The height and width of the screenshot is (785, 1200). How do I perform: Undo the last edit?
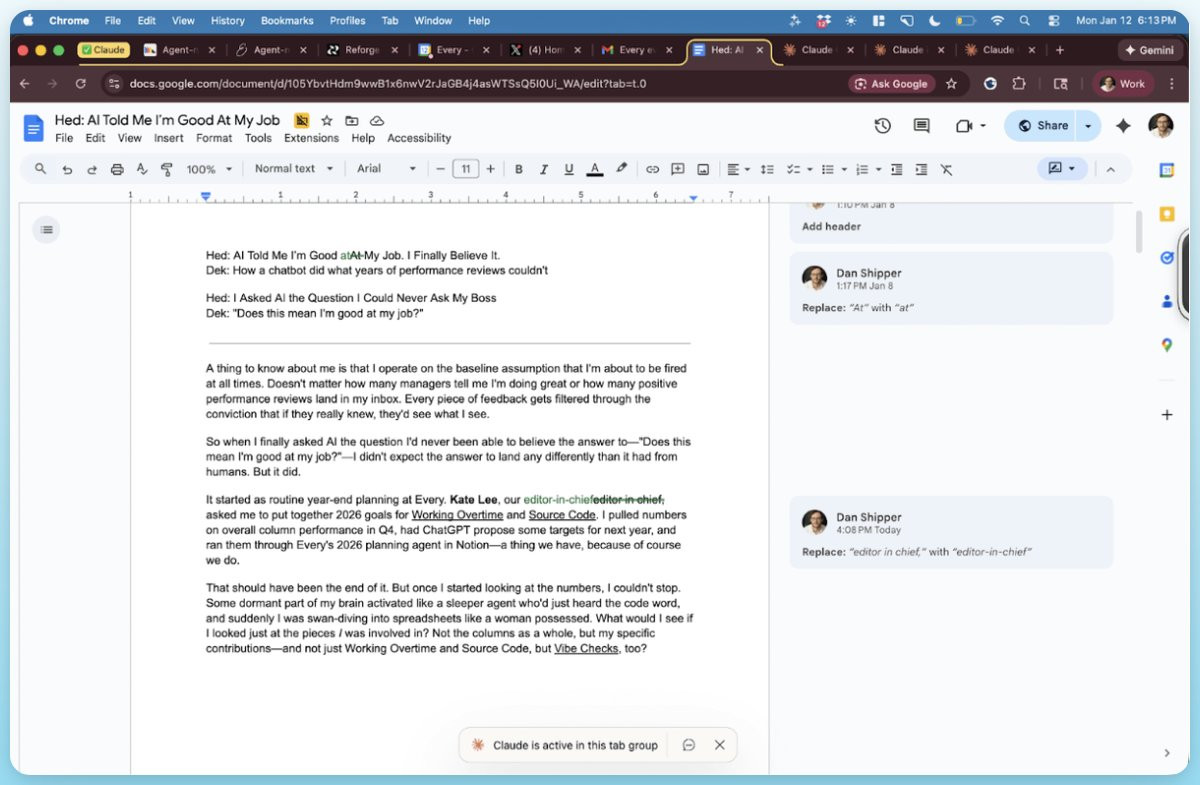tap(67, 169)
